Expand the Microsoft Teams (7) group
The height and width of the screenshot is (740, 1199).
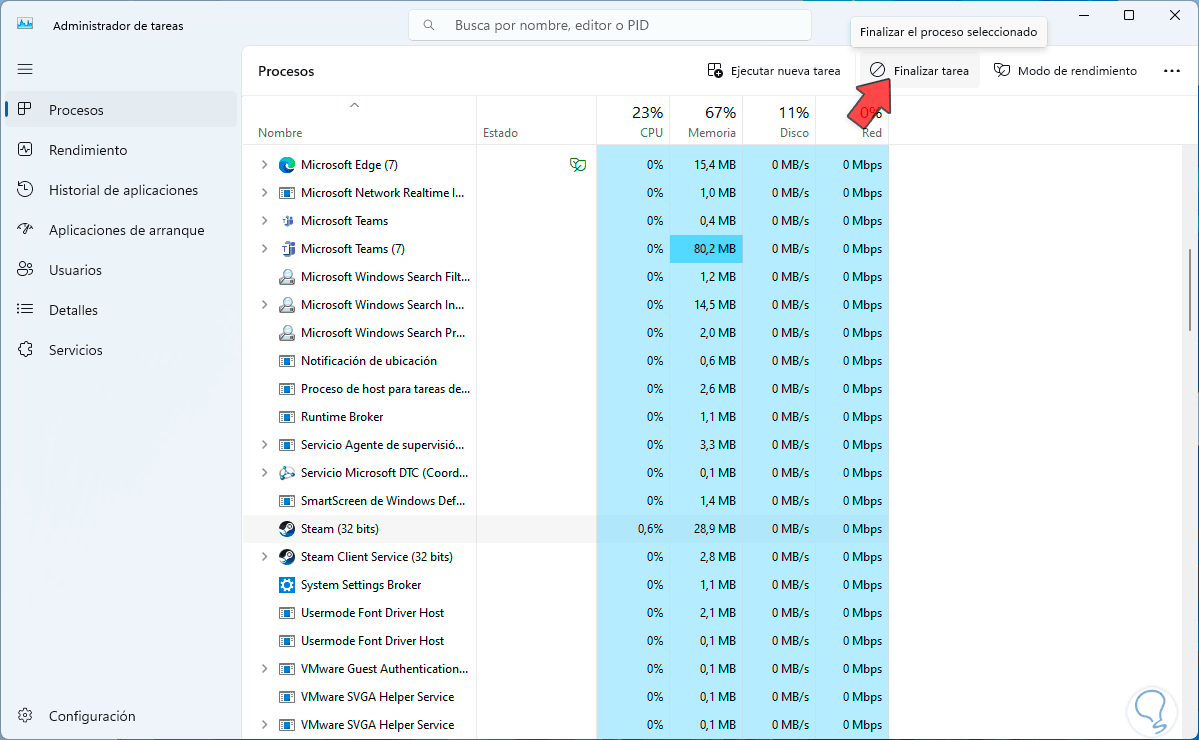tap(265, 248)
